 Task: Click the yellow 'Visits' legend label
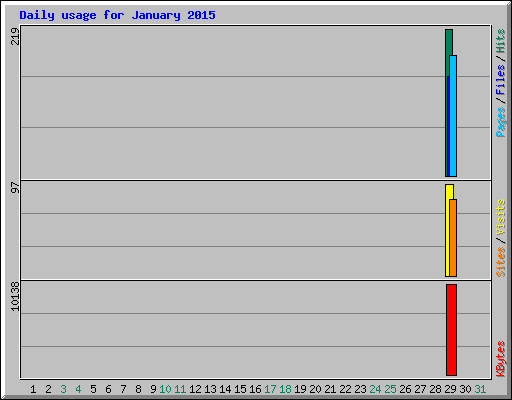tap(500, 217)
